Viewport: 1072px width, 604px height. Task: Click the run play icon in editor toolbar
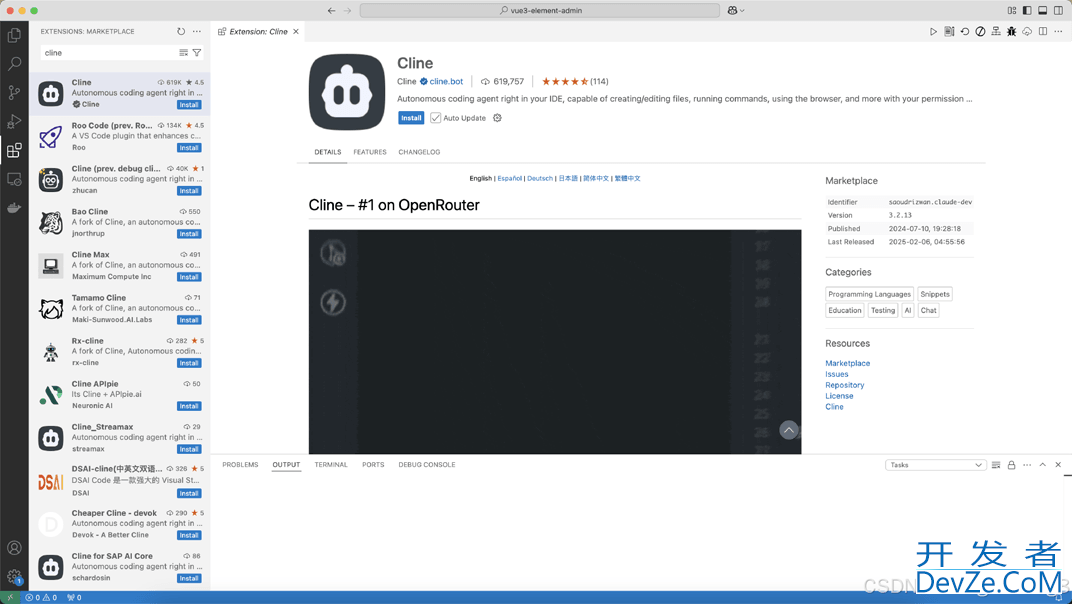(x=933, y=31)
